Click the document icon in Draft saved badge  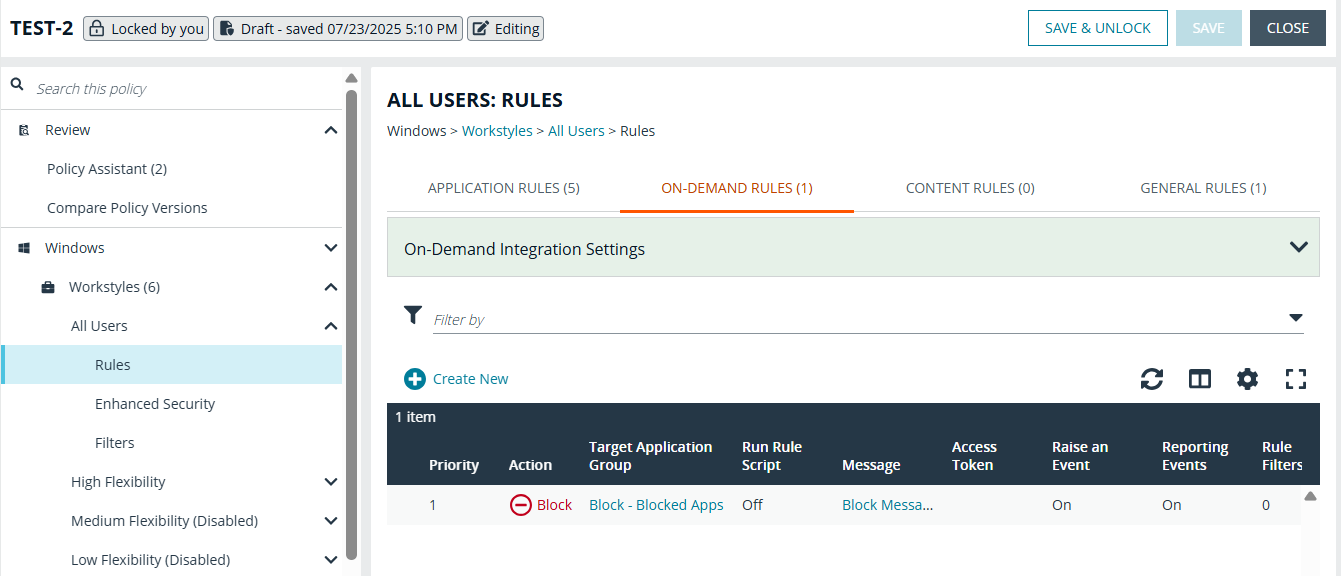click(x=227, y=29)
